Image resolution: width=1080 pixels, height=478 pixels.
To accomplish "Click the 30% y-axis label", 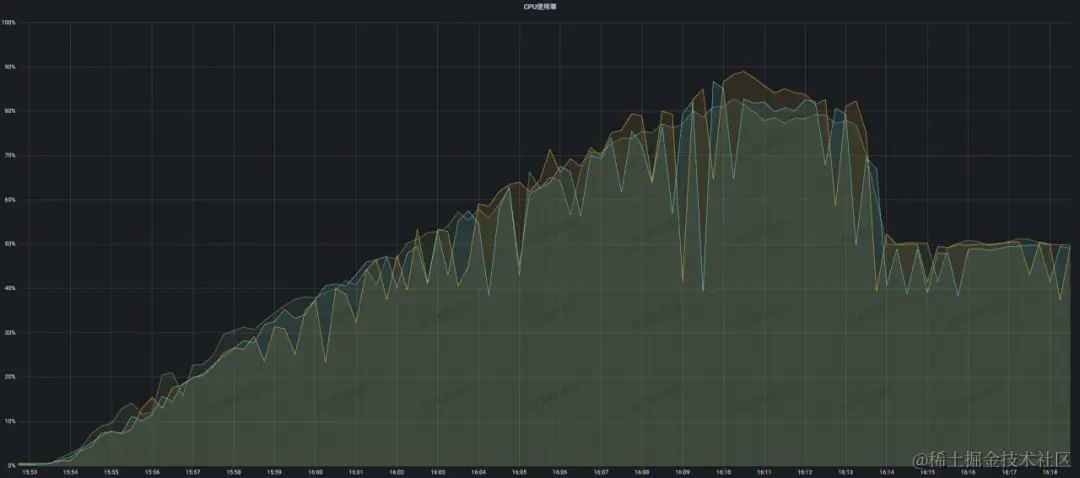I will 10,333.
